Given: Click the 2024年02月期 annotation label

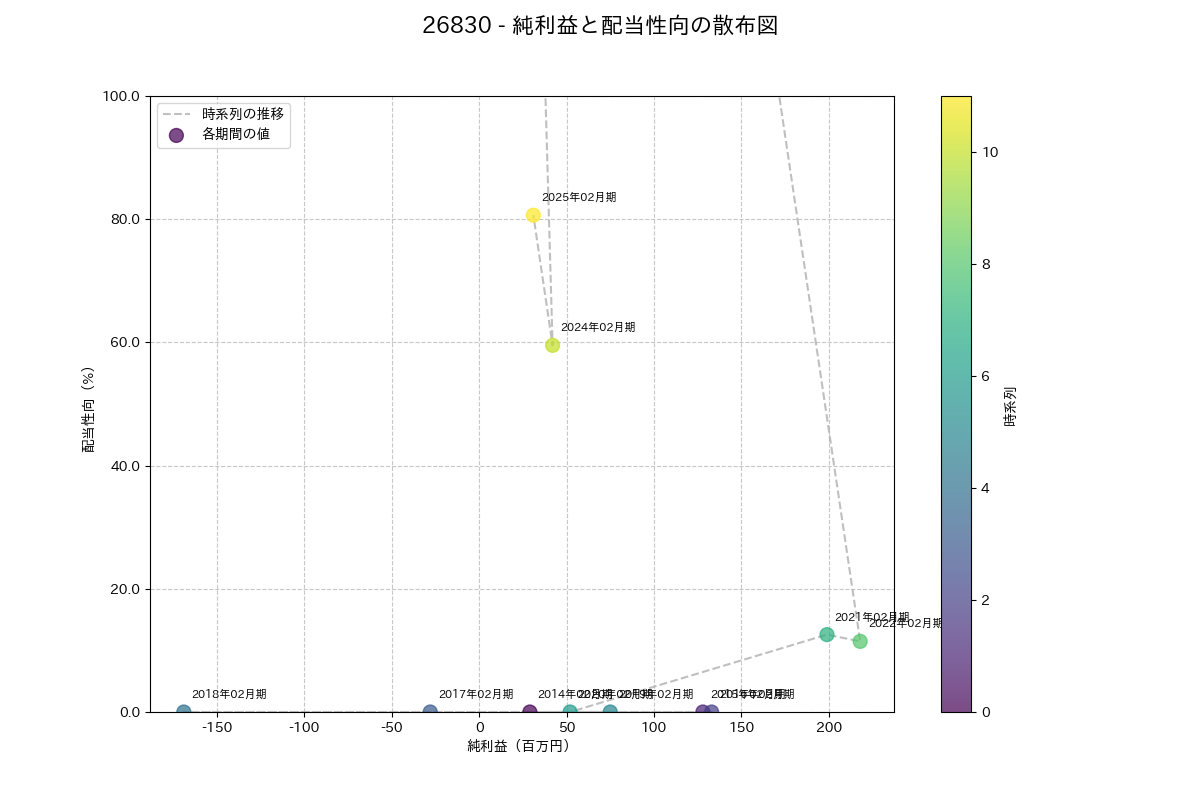Looking at the screenshot, I should (598, 327).
